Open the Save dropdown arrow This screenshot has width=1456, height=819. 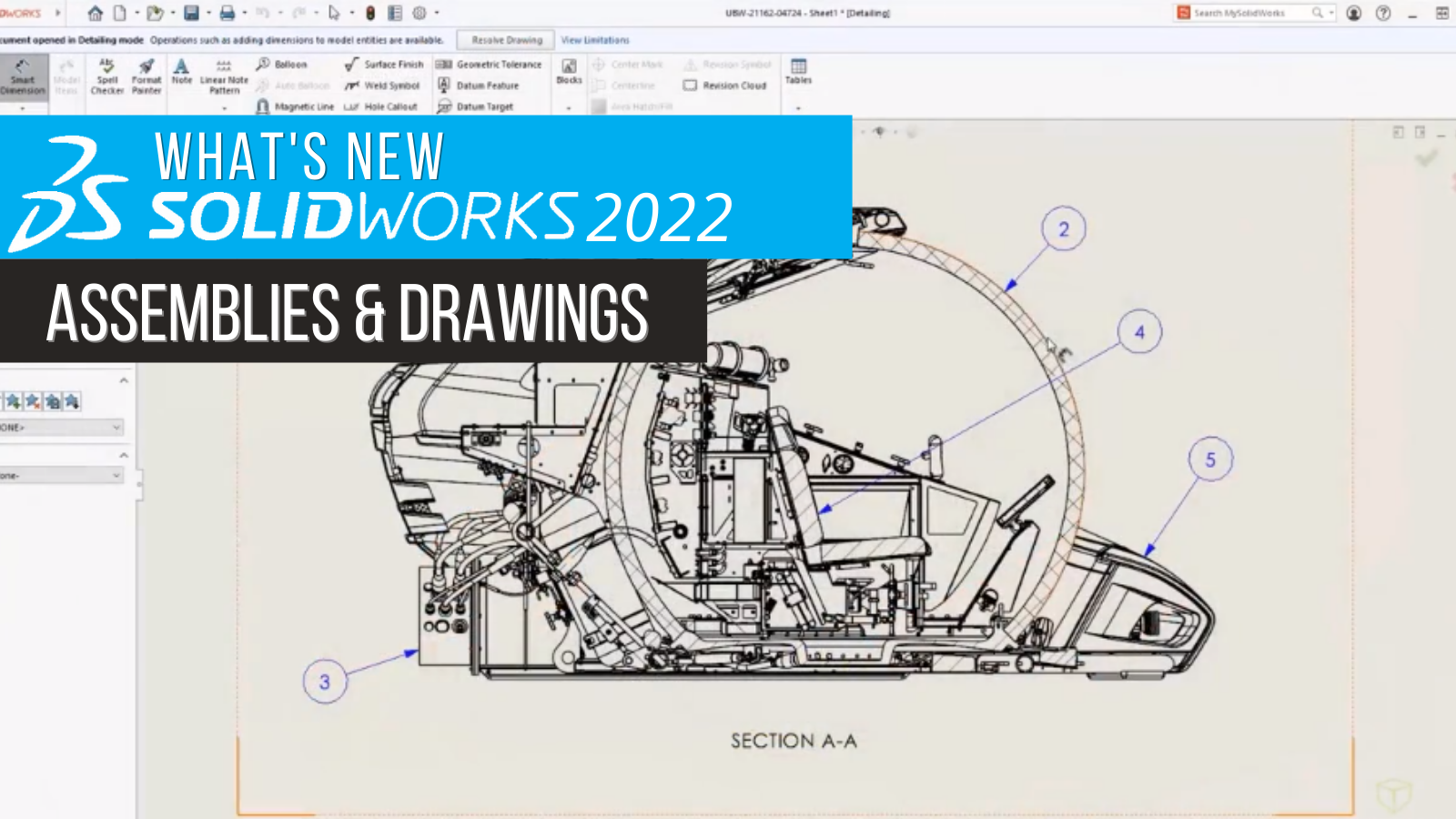tap(208, 13)
